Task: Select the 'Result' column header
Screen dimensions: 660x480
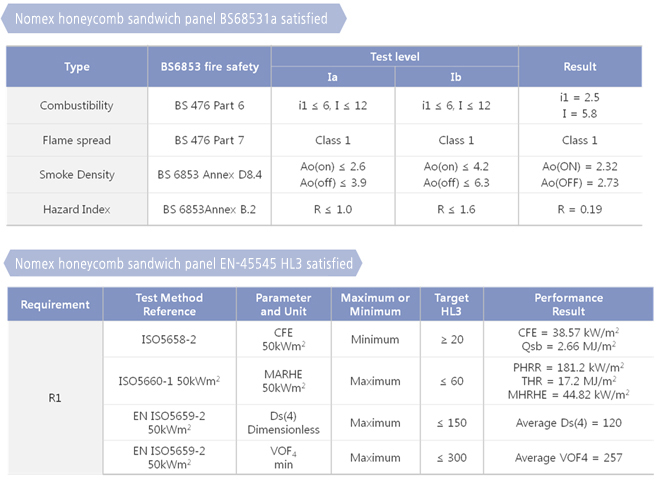Action: coord(580,67)
